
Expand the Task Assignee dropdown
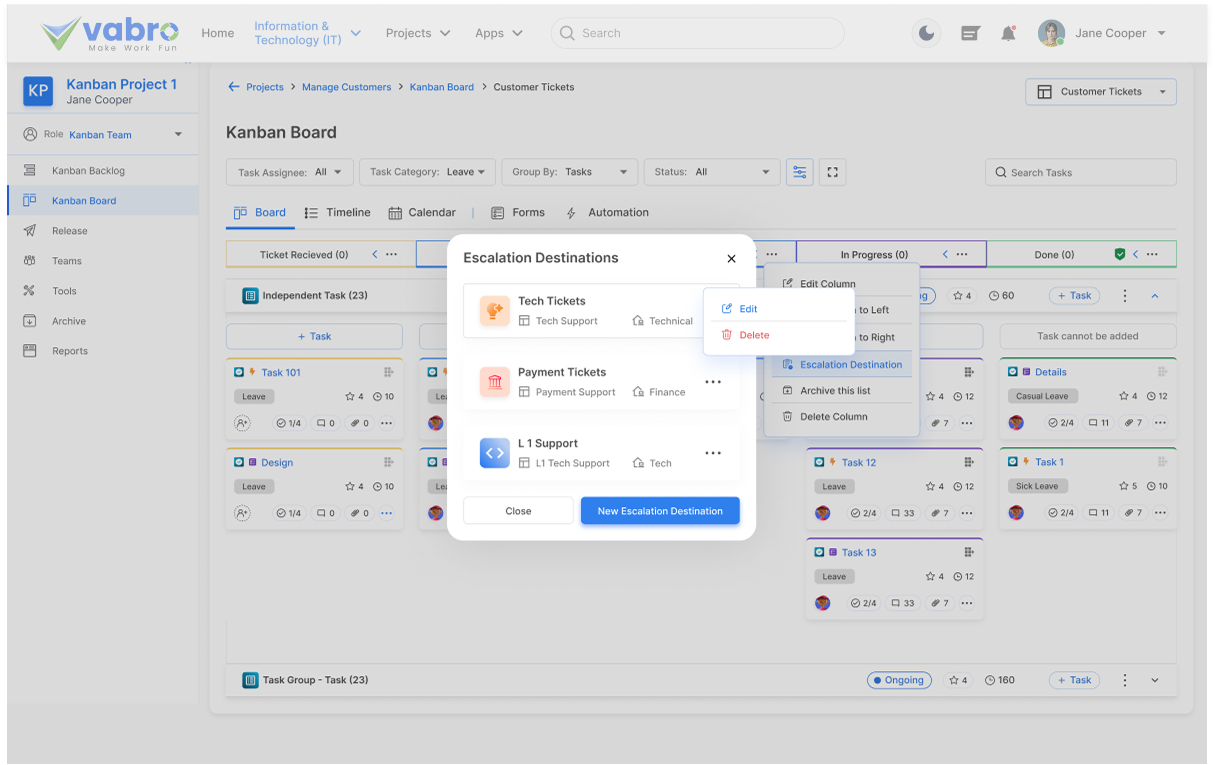[x=290, y=172]
